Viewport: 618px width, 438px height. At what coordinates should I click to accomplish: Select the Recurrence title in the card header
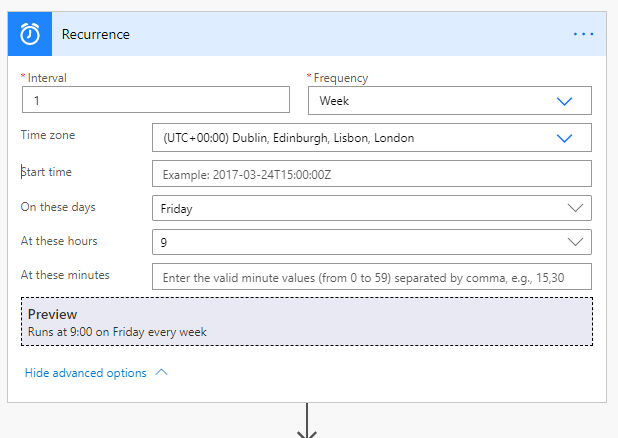(x=96, y=34)
